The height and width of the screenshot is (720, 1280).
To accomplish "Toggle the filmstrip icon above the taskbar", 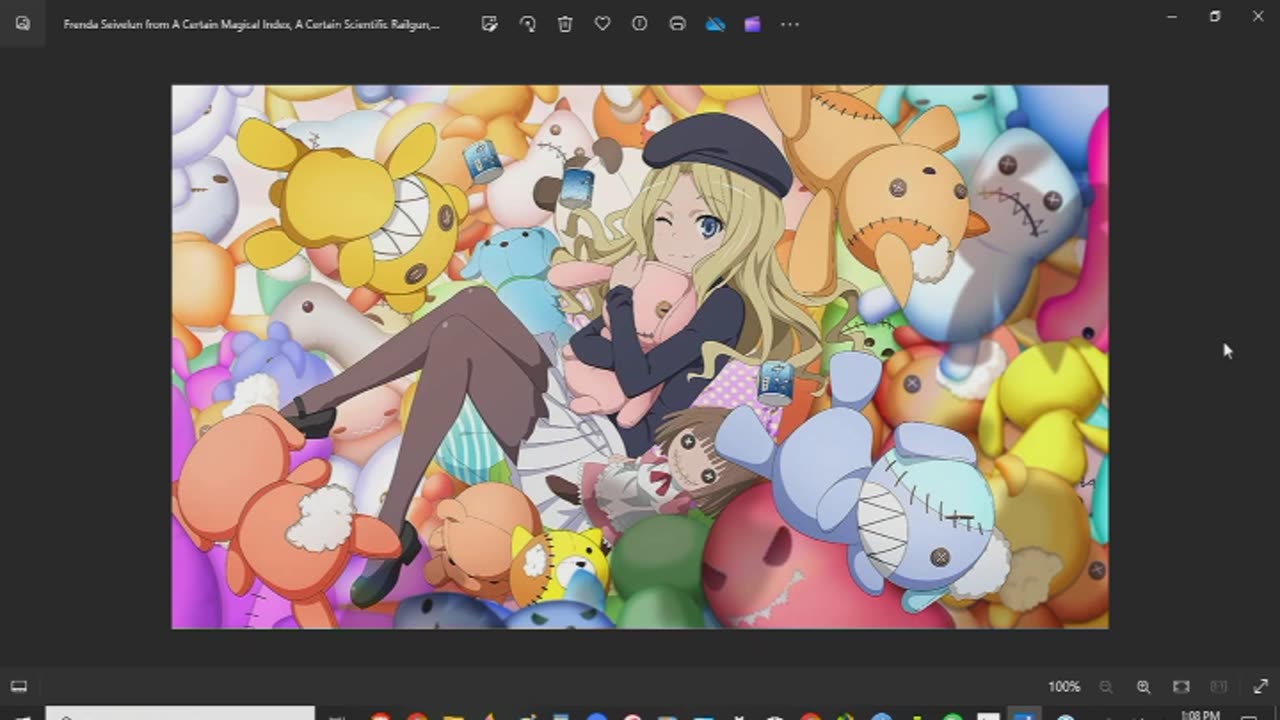I will pyautogui.click(x=19, y=687).
